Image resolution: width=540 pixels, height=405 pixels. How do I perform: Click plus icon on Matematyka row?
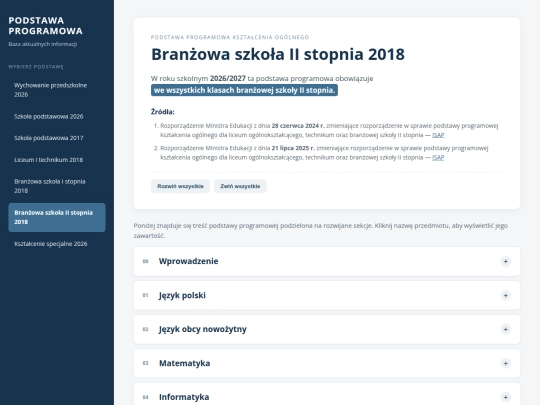point(505,363)
